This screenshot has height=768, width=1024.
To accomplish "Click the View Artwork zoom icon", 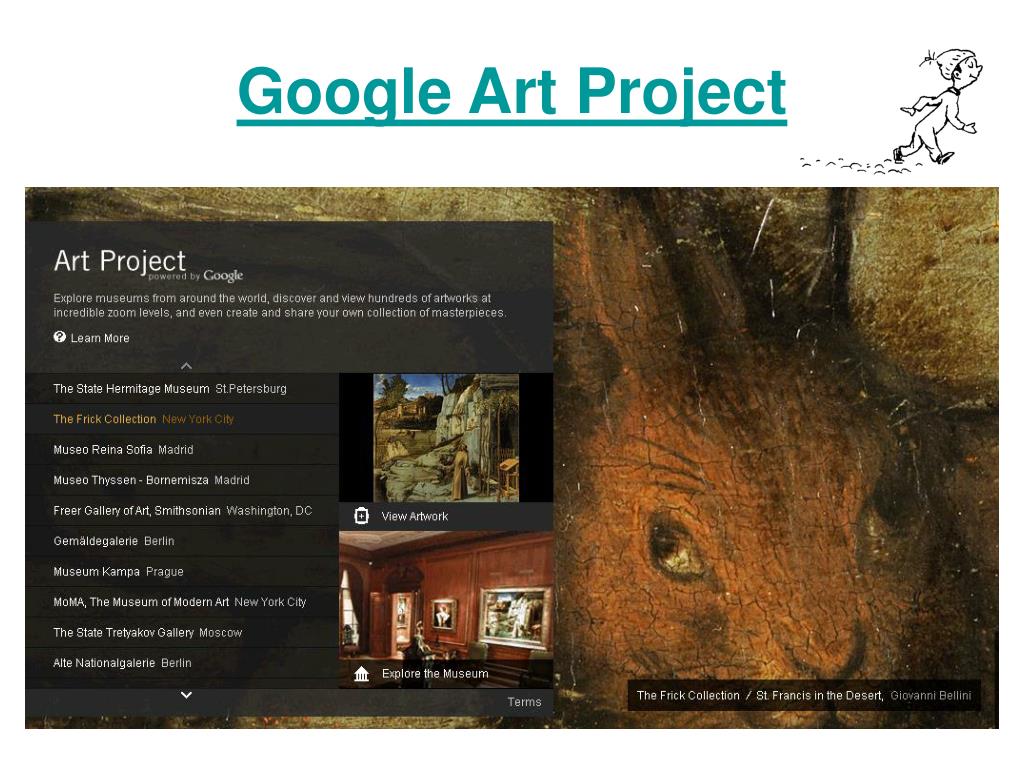I will pyautogui.click(x=361, y=516).
